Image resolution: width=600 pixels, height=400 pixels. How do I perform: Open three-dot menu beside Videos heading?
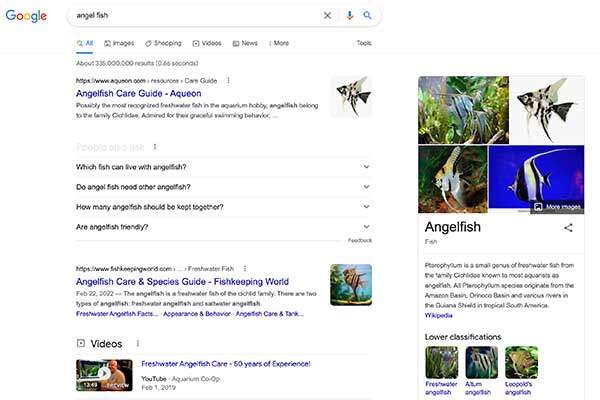(x=138, y=343)
